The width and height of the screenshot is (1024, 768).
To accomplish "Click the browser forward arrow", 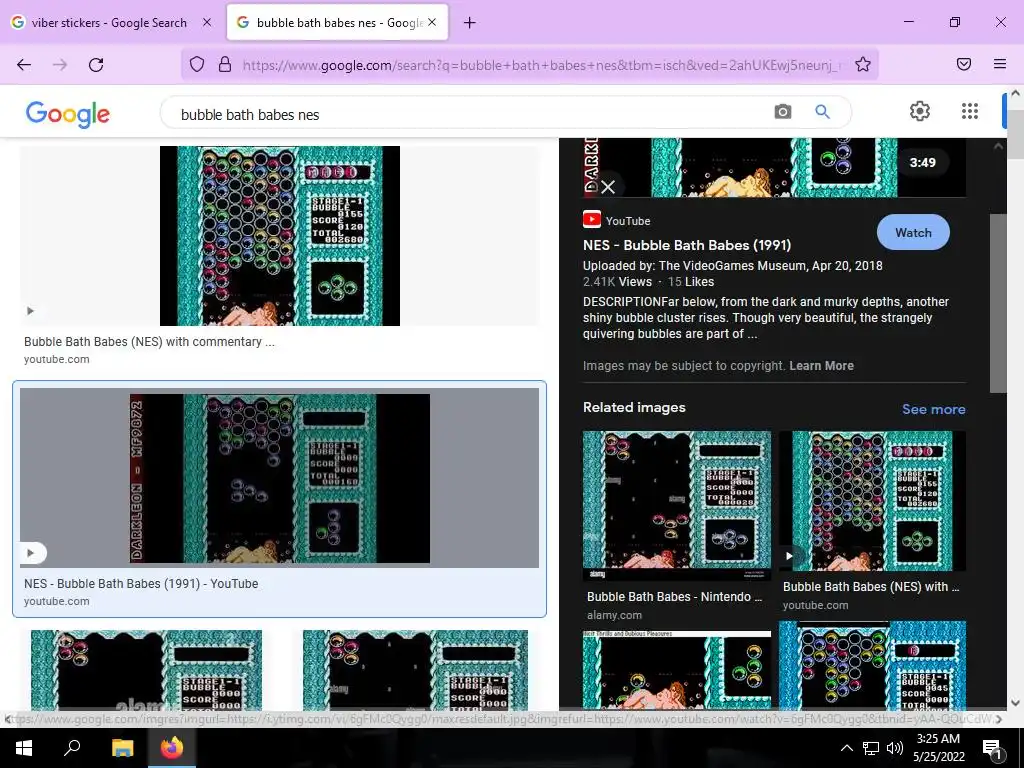I will click(x=60, y=64).
